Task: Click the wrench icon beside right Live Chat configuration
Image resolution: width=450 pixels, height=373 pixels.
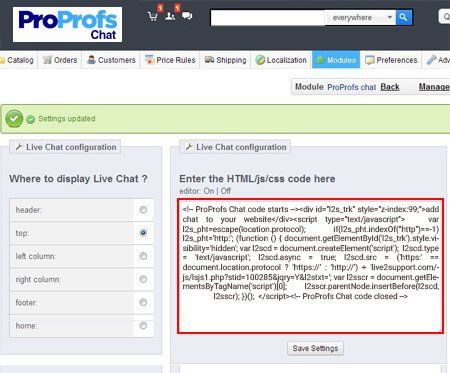Action: 189,147
